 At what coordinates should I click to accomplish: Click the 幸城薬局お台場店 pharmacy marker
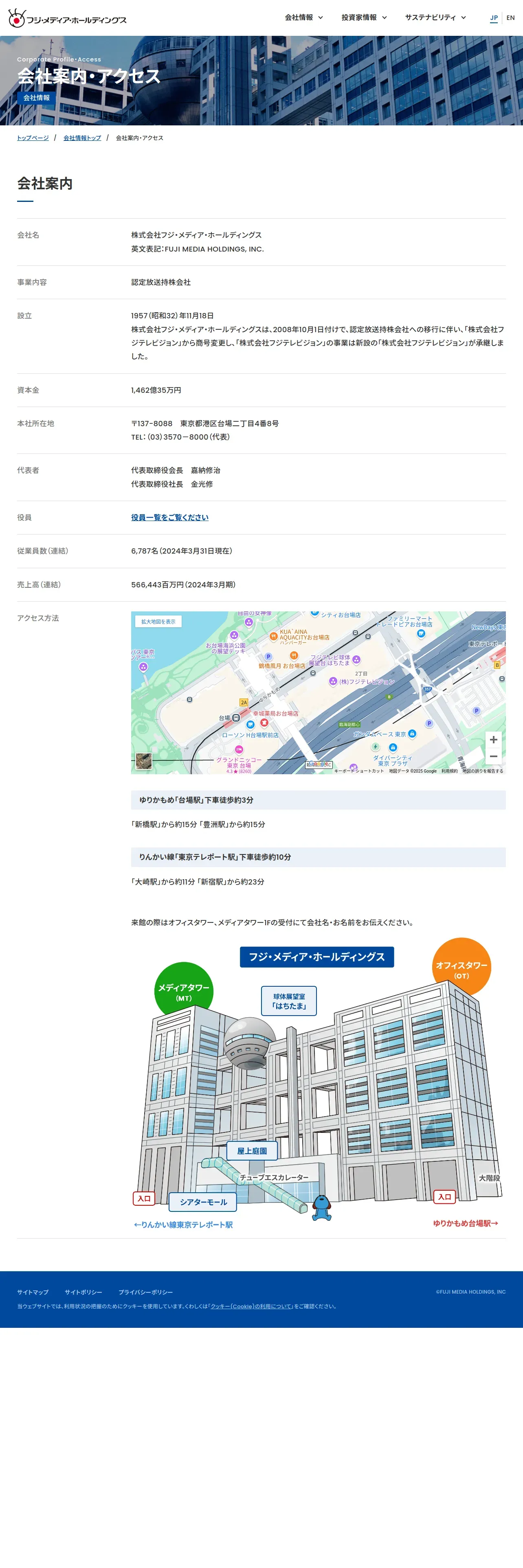pyautogui.click(x=264, y=723)
